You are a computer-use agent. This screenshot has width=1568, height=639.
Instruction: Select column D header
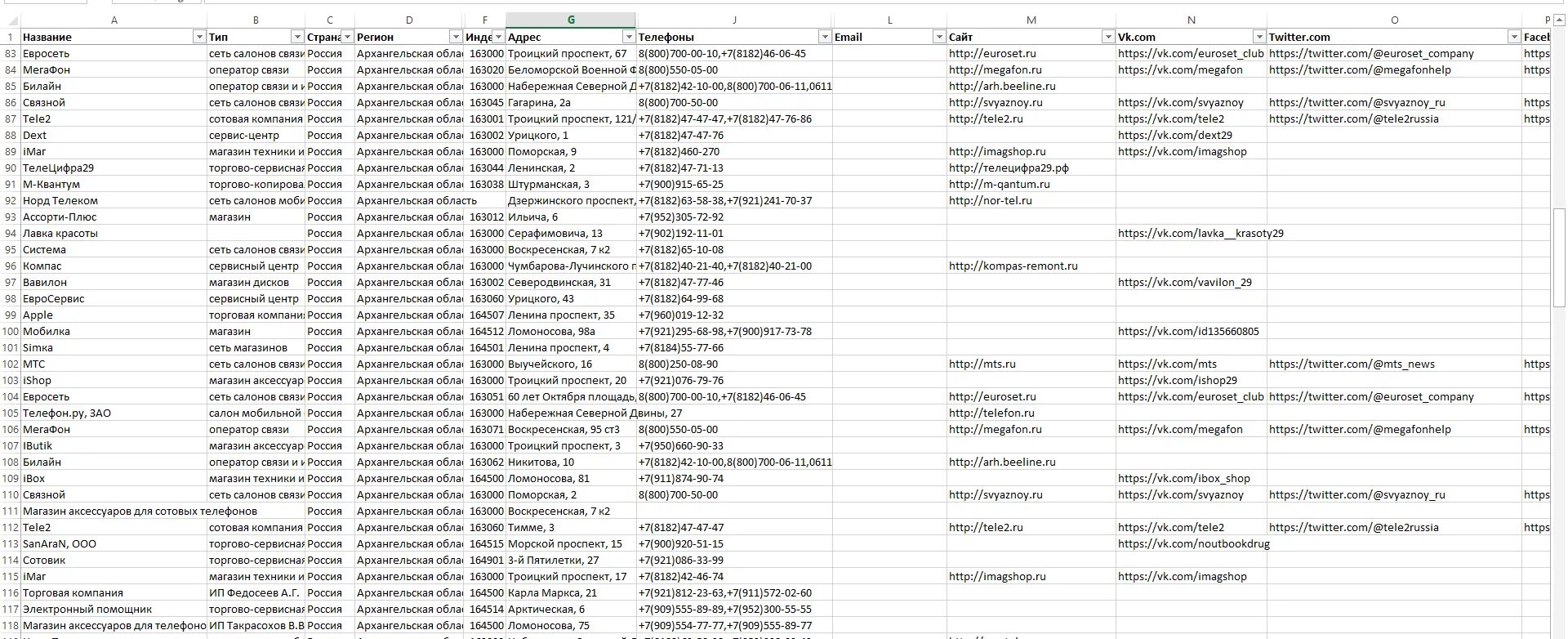pyautogui.click(x=409, y=20)
